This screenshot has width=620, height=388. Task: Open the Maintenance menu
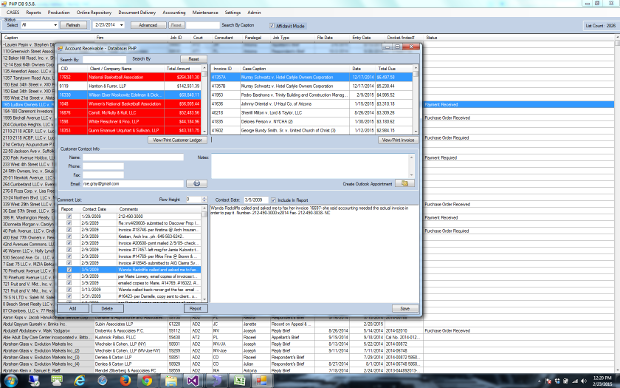205,12
